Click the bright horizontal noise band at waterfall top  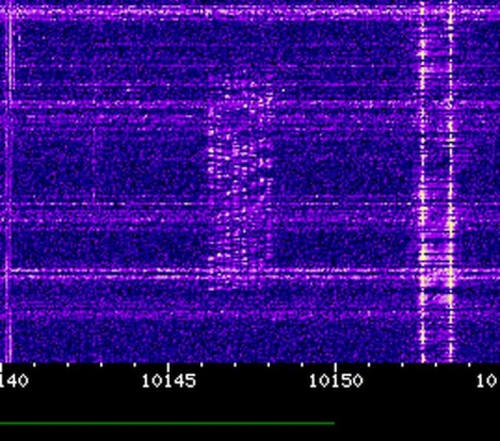coord(250,13)
